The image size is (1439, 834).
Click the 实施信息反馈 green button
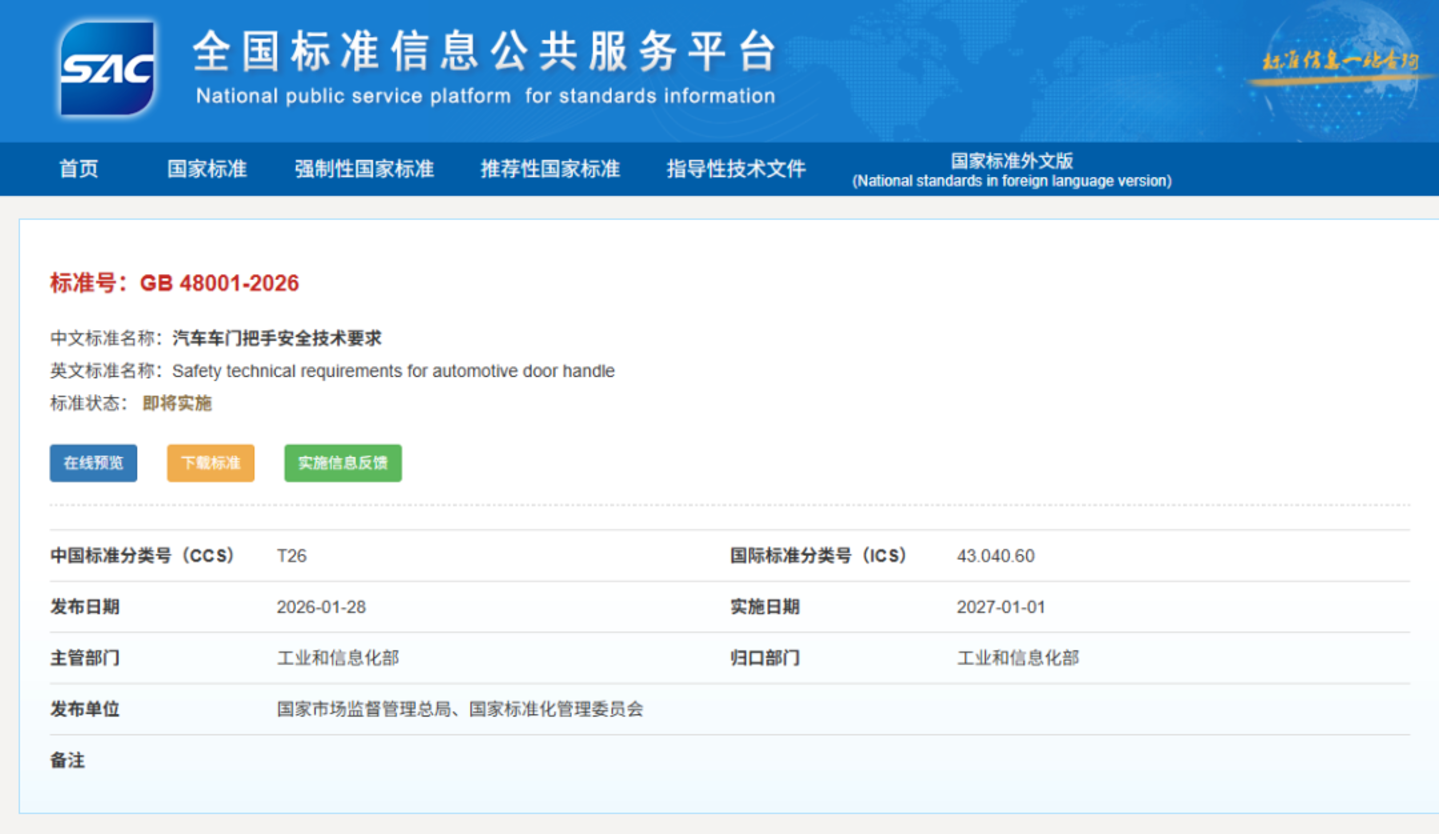coord(343,463)
